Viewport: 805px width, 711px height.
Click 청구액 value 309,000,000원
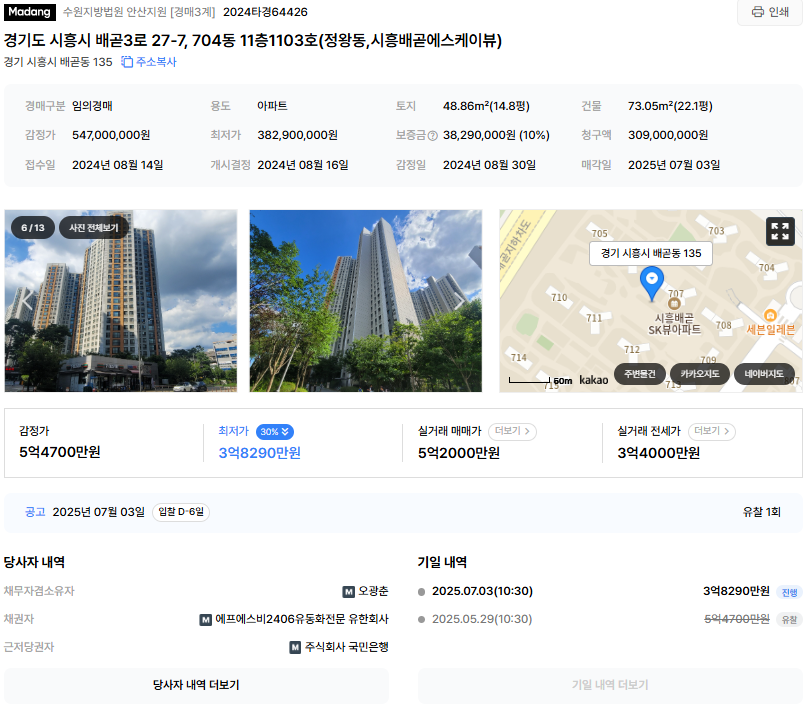[668, 135]
